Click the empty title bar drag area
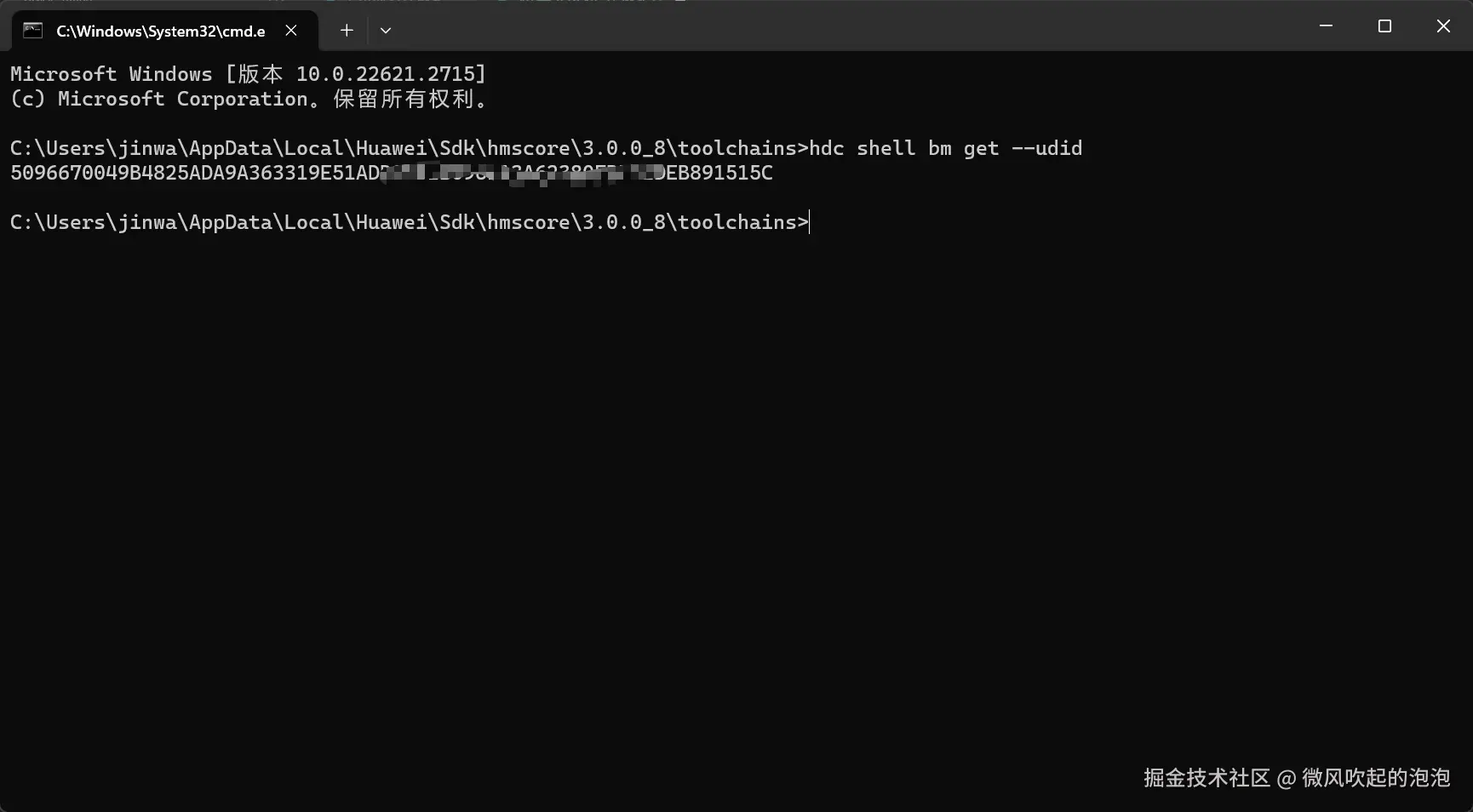Image resolution: width=1473 pixels, height=812 pixels. click(851, 26)
